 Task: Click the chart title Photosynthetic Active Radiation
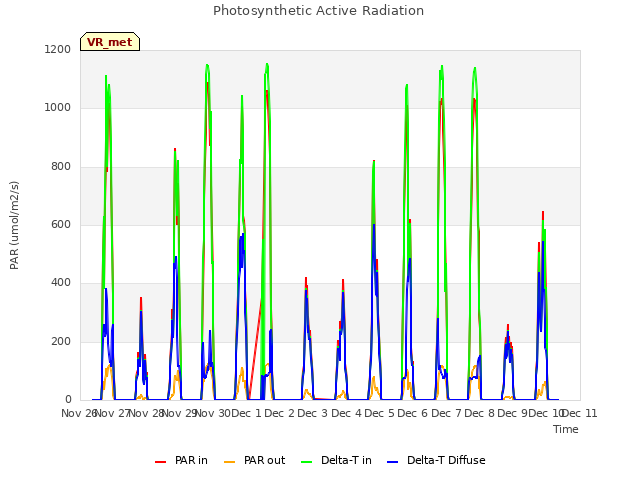click(318, 11)
